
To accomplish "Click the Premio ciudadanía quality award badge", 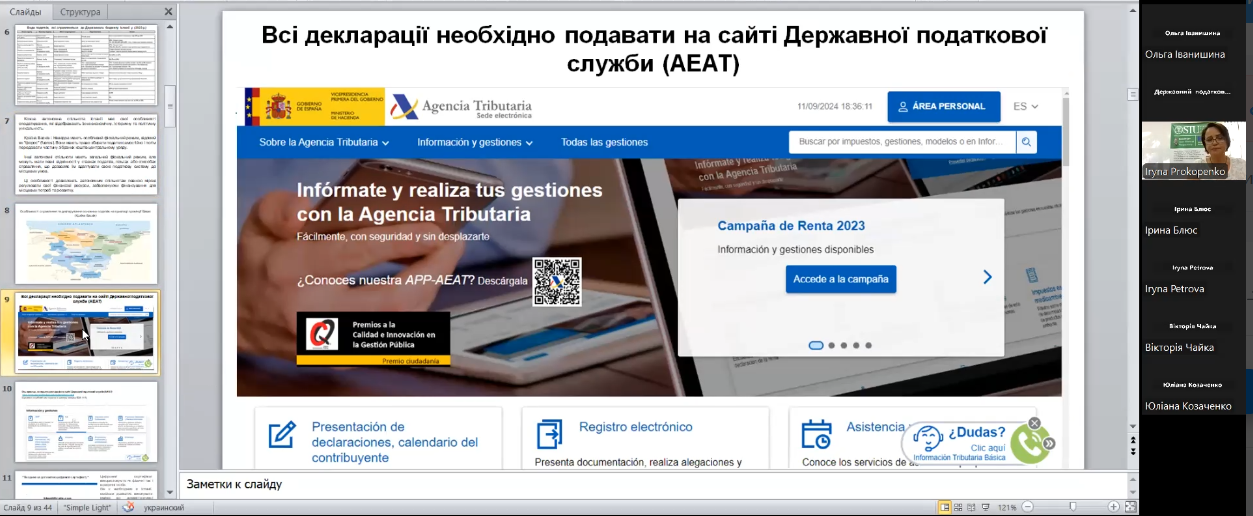I will tap(373, 338).
